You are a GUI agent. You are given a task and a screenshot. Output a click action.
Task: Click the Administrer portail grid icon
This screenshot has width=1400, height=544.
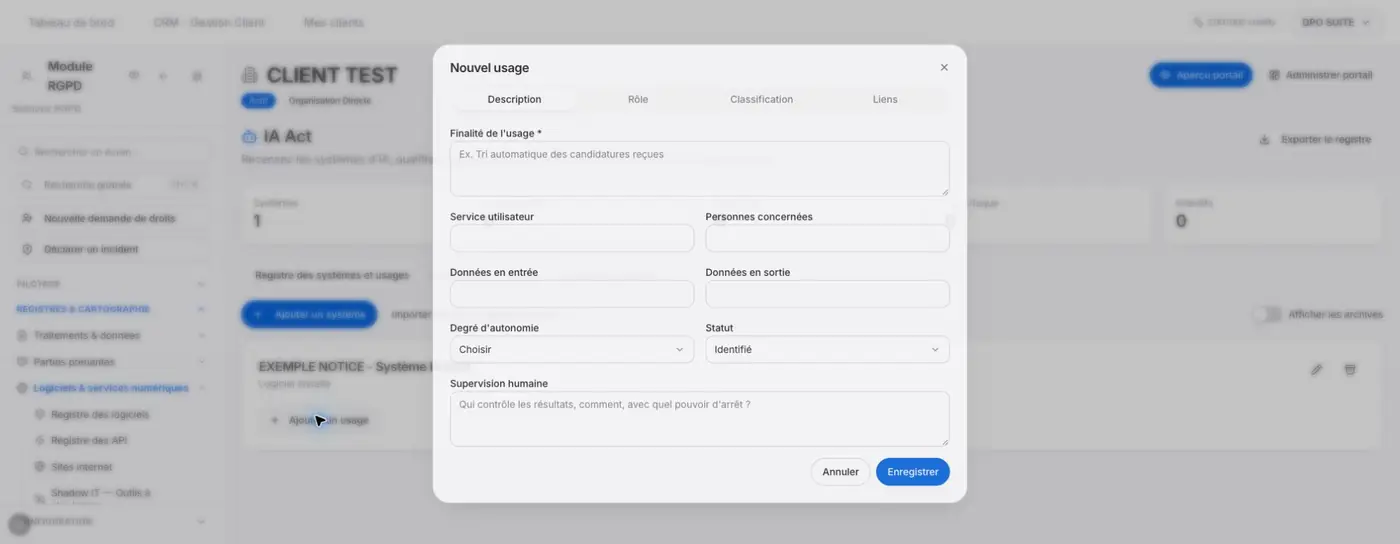pos(1274,75)
